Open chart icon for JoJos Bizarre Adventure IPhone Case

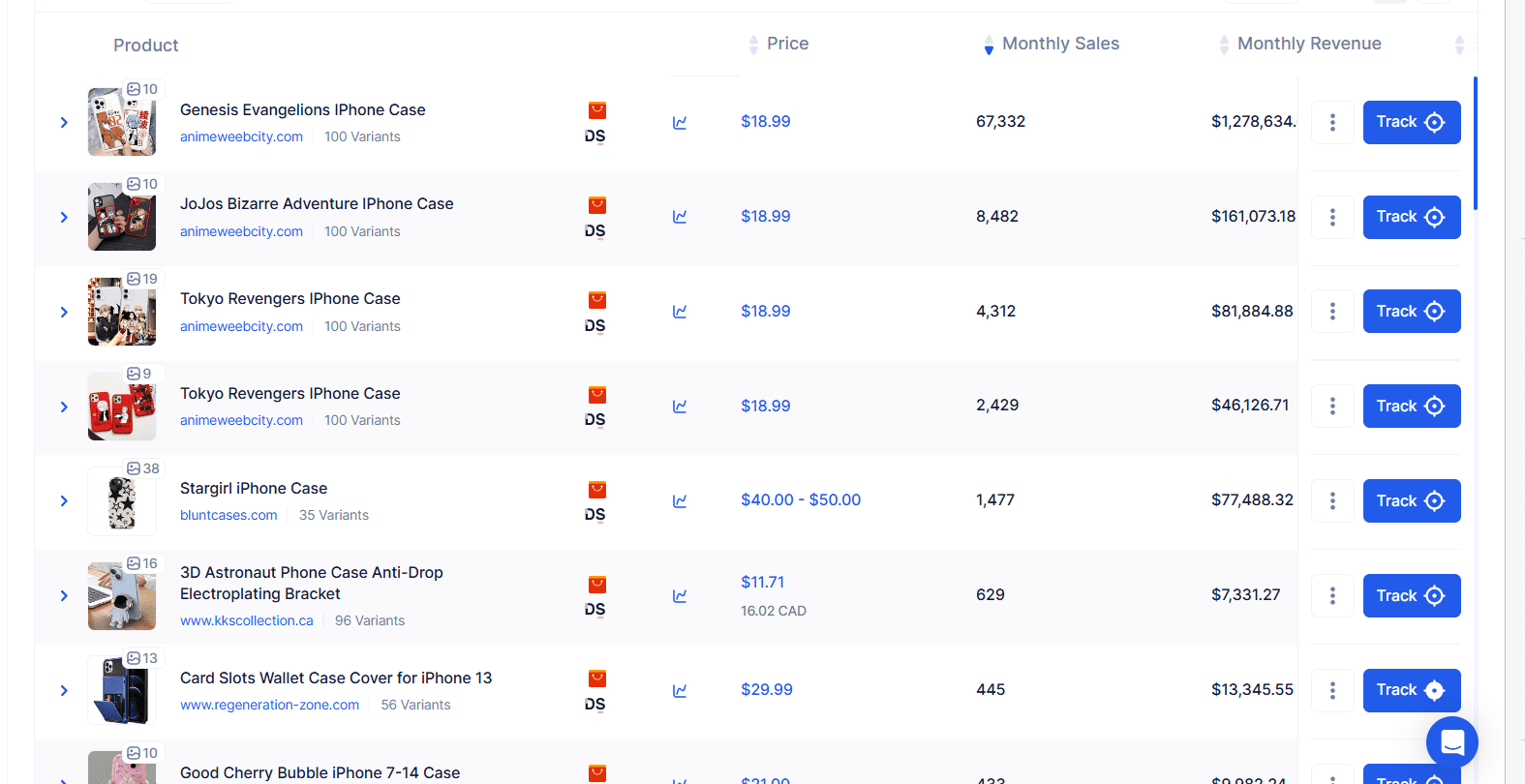[x=680, y=217]
